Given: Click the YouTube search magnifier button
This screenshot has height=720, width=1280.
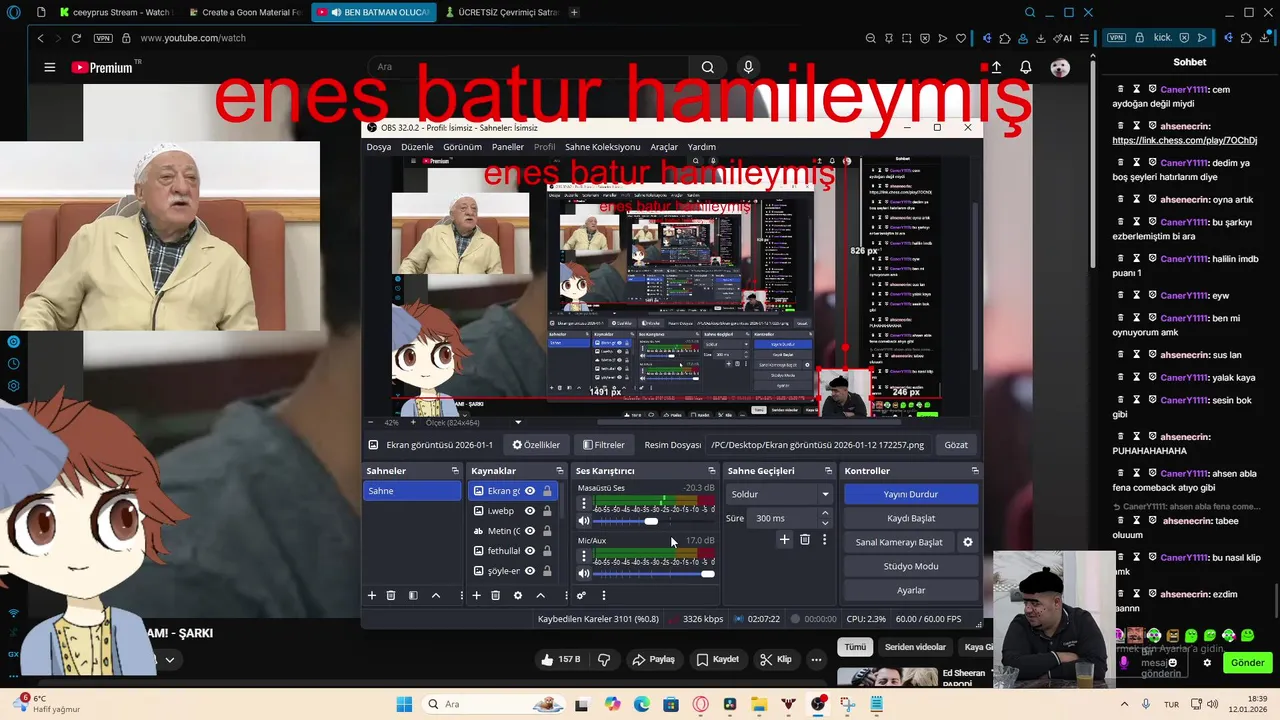Looking at the screenshot, I should click(707, 67).
